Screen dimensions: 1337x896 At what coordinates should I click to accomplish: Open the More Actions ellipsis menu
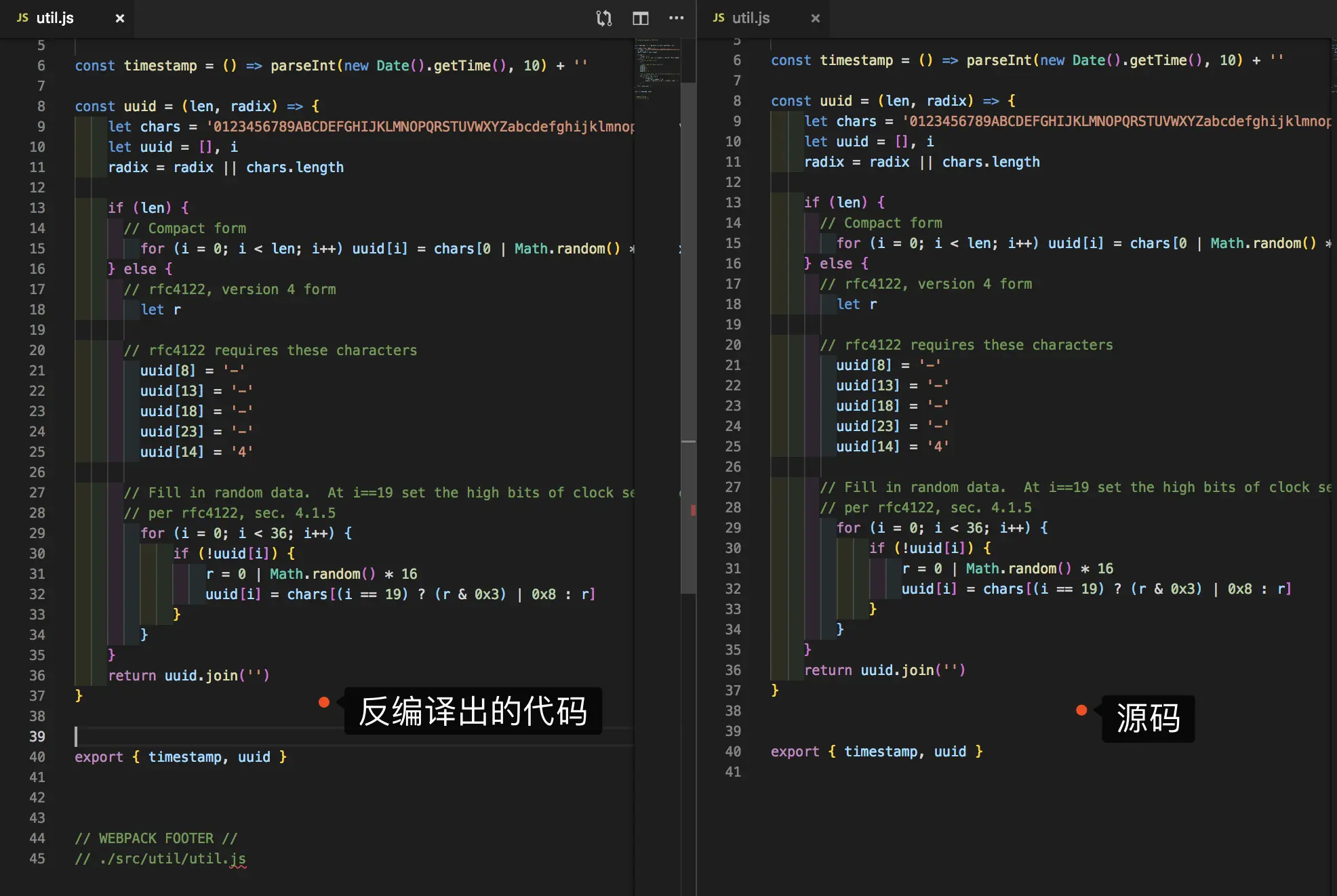[x=676, y=18]
